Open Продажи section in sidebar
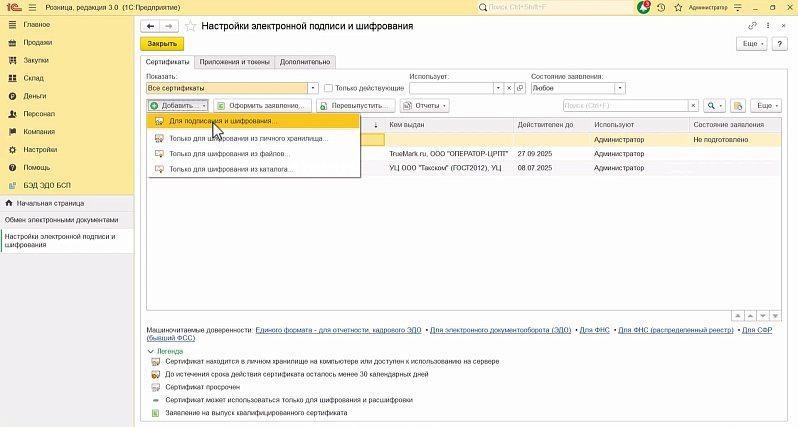 click(x=38, y=42)
